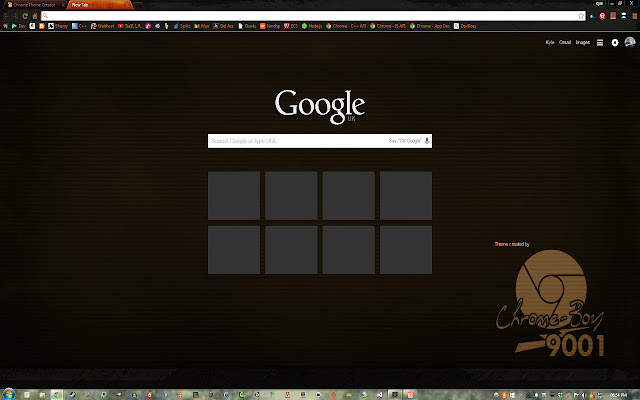Open the first most-visited tile in the bottom row
The image size is (640, 400).
[x=234, y=250]
